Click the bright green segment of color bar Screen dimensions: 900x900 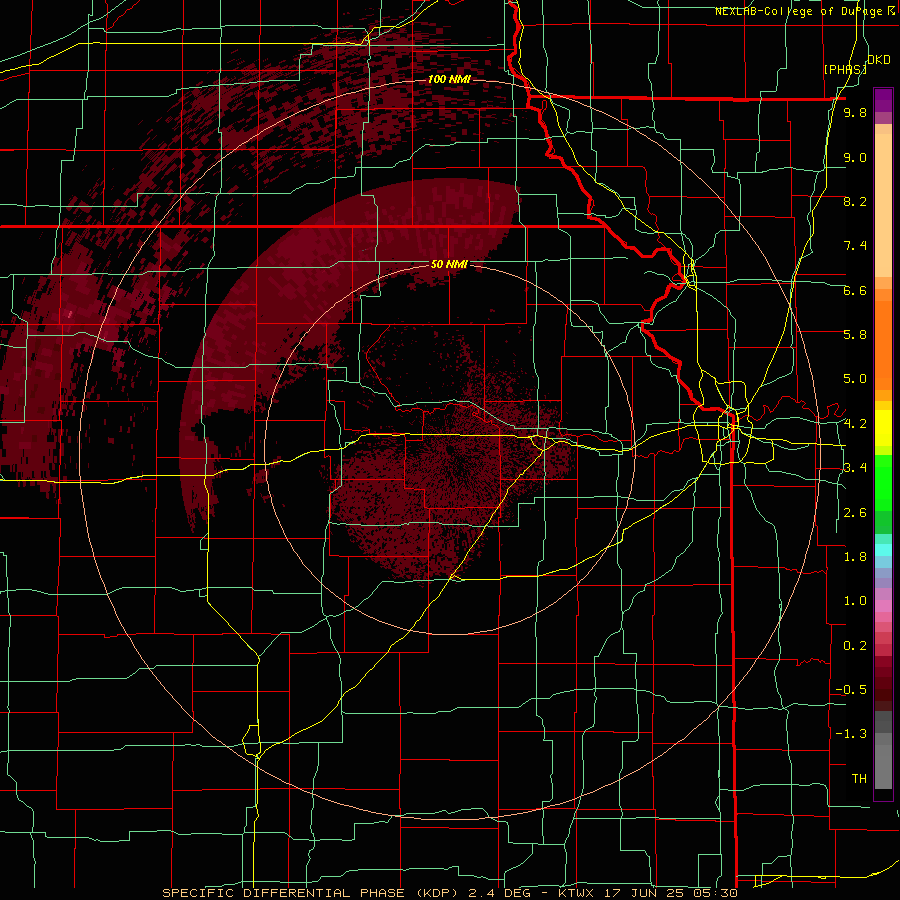883,483
